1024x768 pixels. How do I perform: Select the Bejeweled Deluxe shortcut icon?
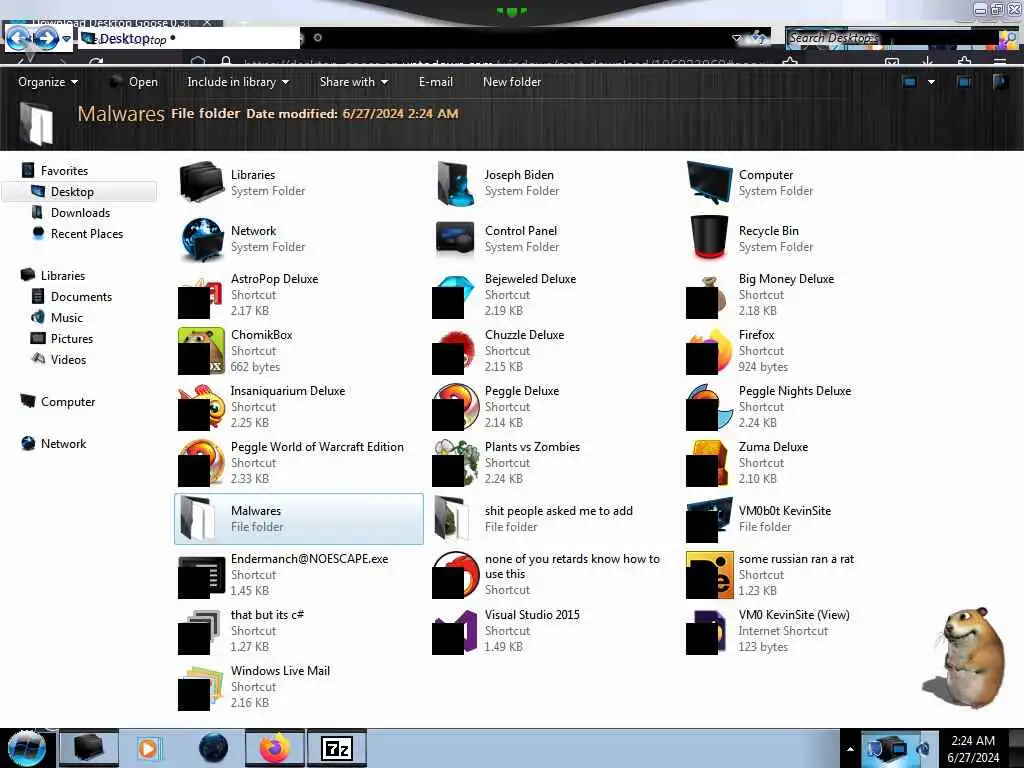(x=454, y=296)
